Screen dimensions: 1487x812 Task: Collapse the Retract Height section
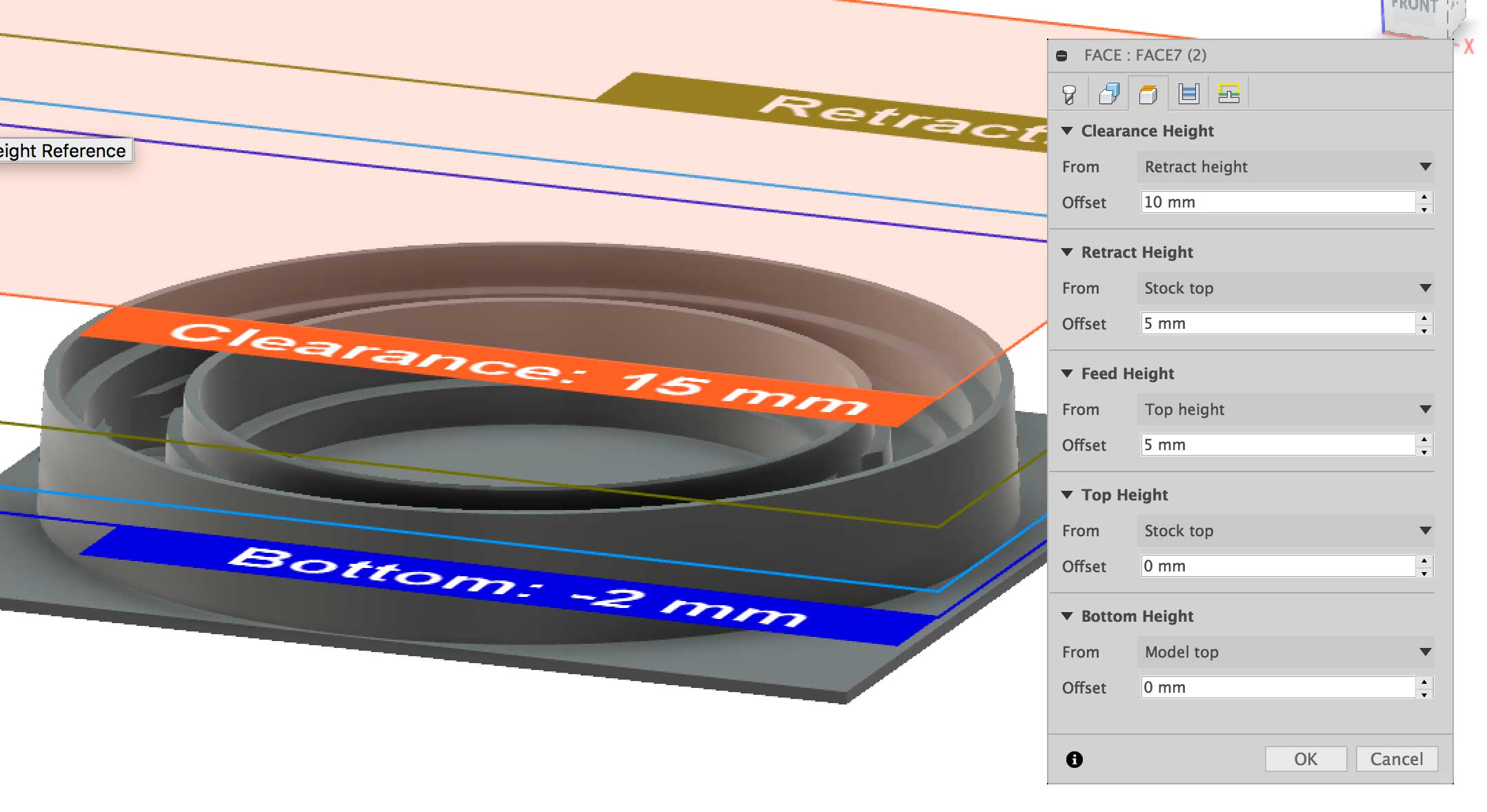click(1067, 252)
